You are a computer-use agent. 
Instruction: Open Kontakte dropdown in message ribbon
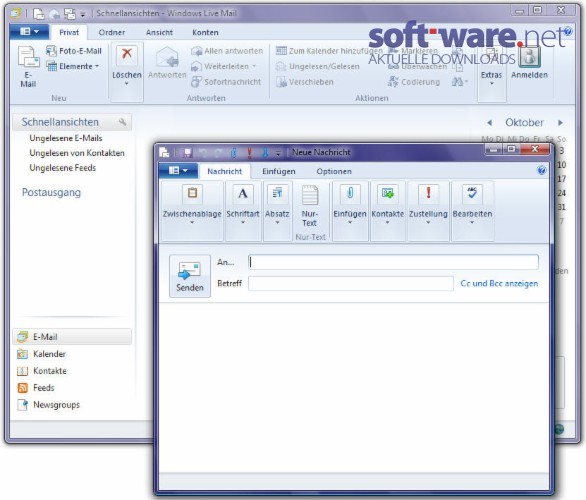tap(388, 211)
